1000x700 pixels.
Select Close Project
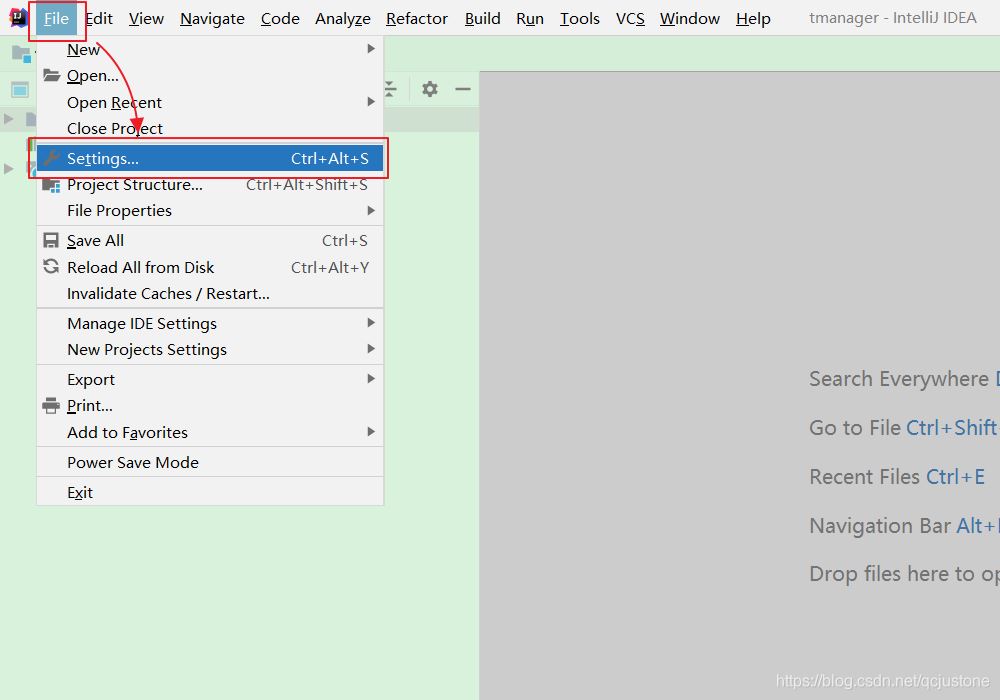point(115,128)
